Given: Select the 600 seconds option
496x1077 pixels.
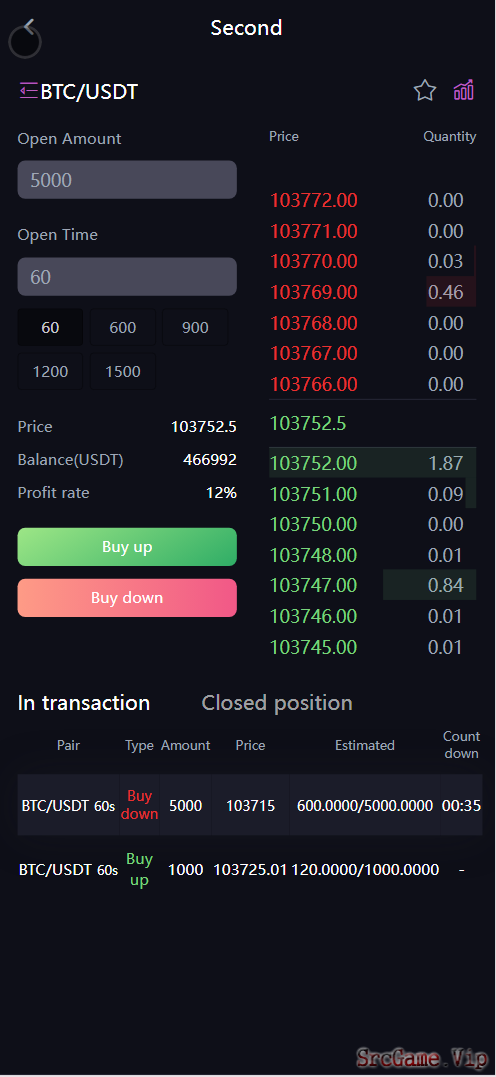Looking at the screenshot, I should pyautogui.click(x=123, y=328).
